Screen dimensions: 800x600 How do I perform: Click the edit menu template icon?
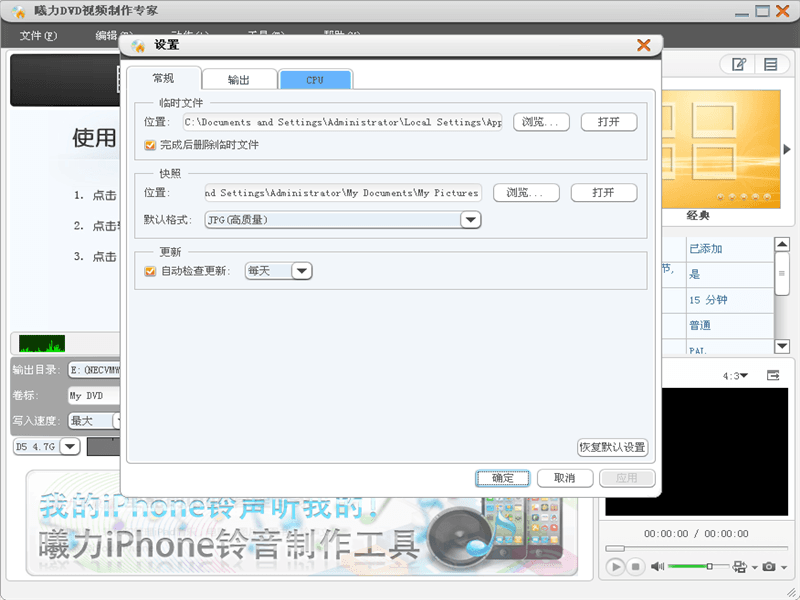(x=739, y=64)
